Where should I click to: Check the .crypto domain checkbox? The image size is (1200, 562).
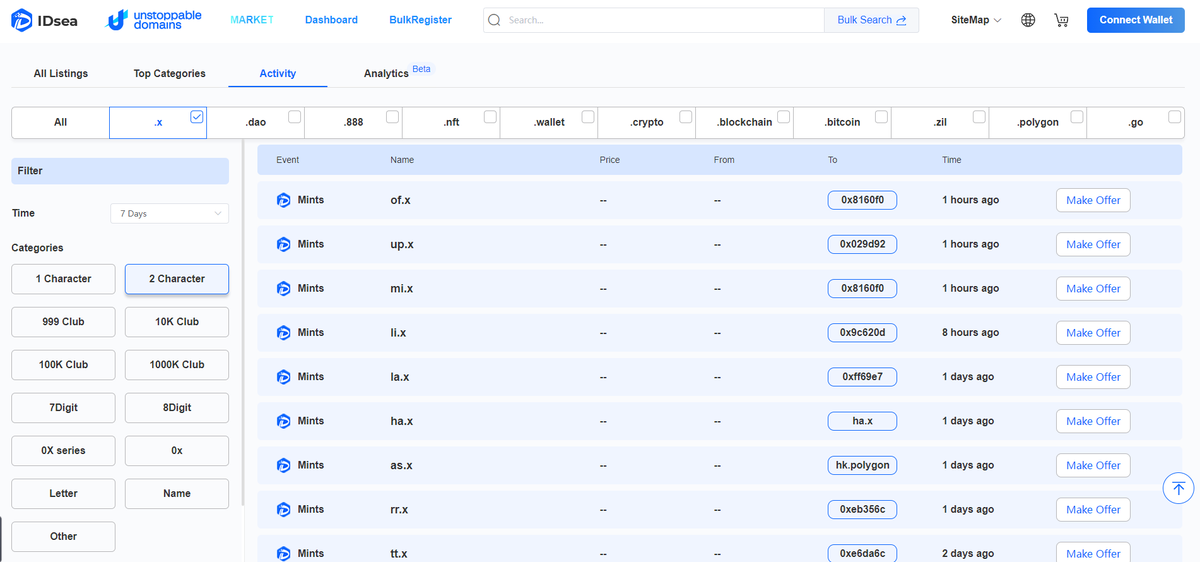686,117
